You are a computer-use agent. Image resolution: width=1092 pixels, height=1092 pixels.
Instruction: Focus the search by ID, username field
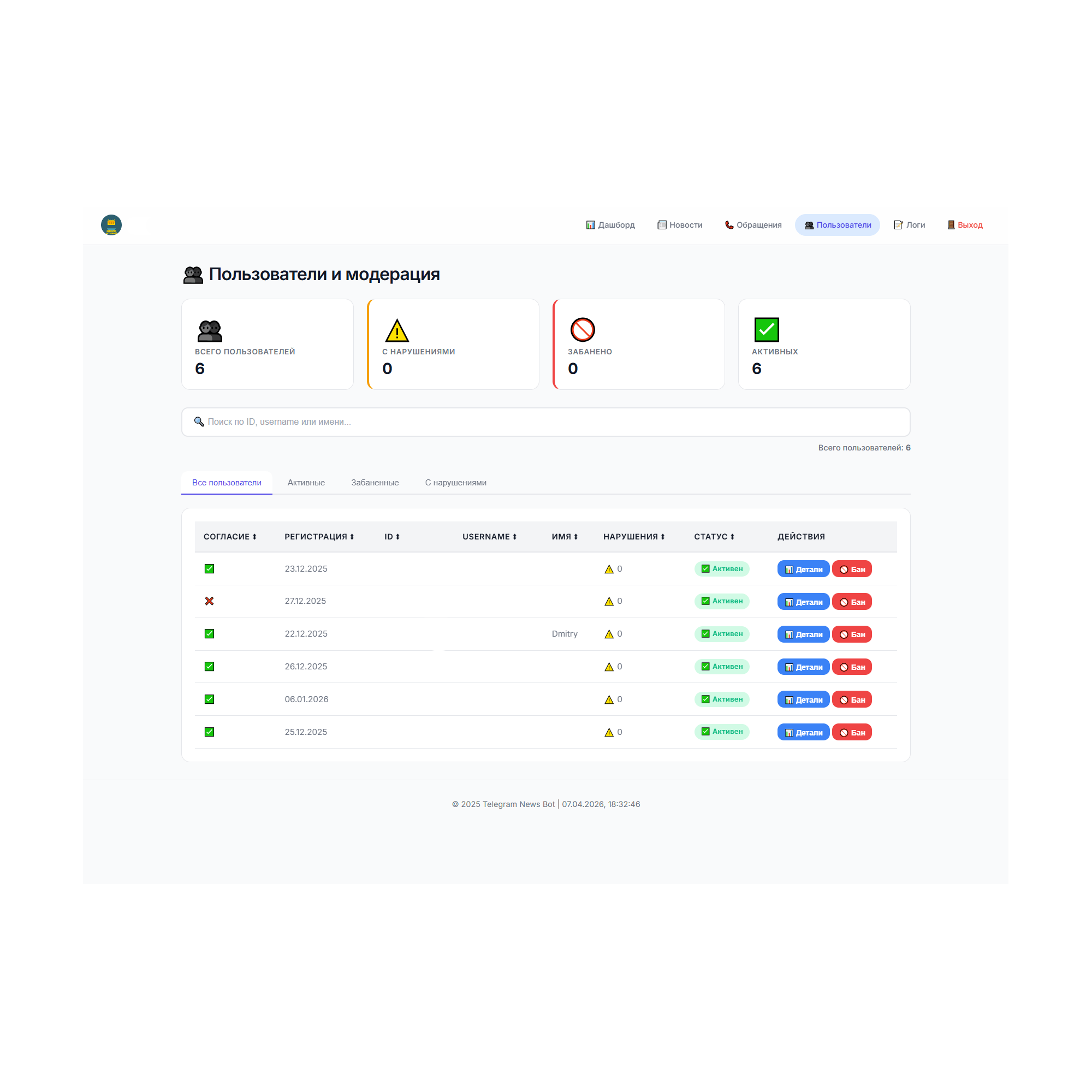coord(545,422)
